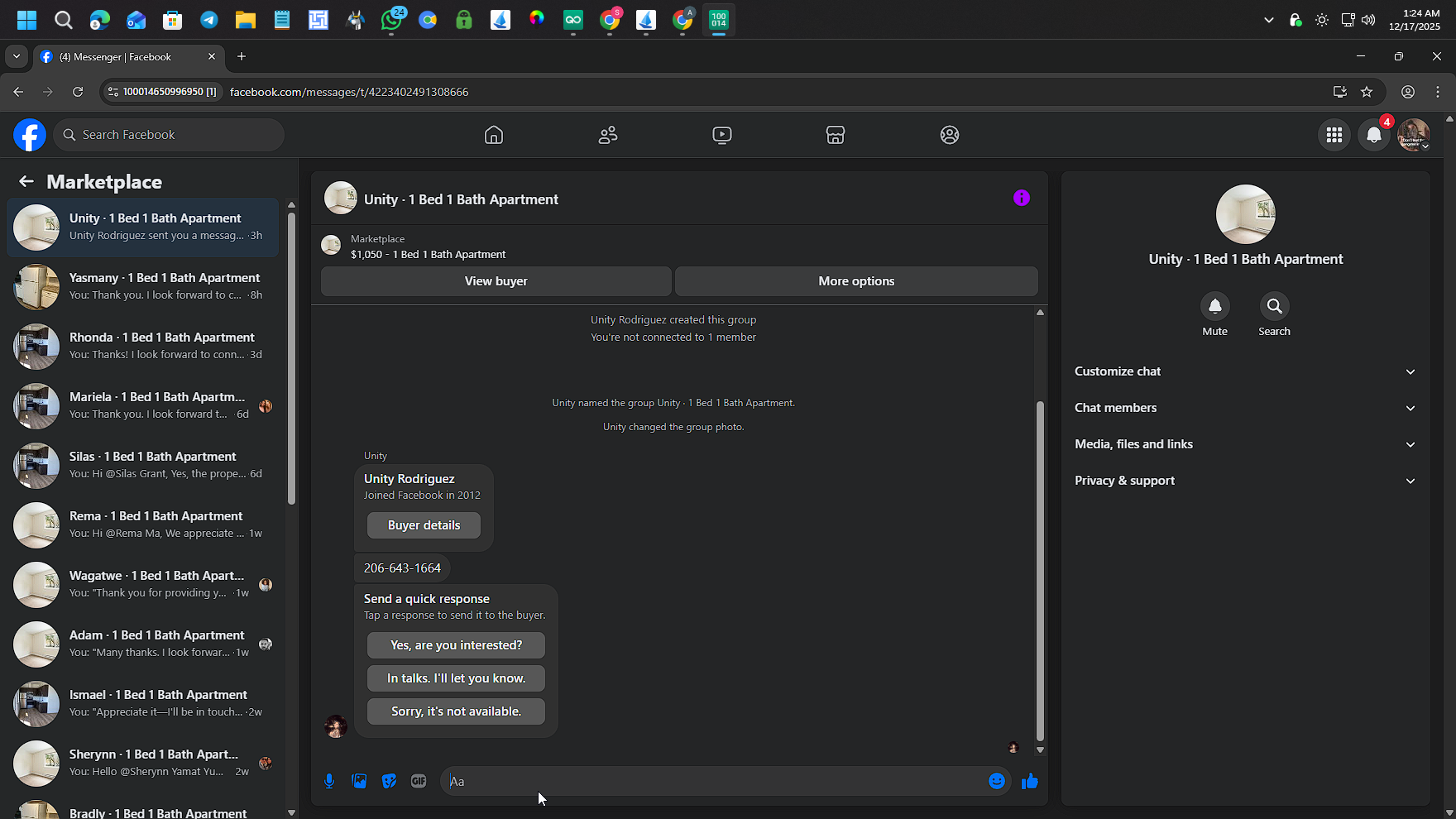Attach a photo or file
This screenshot has width=1456, height=819.
click(x=359, y=781)
